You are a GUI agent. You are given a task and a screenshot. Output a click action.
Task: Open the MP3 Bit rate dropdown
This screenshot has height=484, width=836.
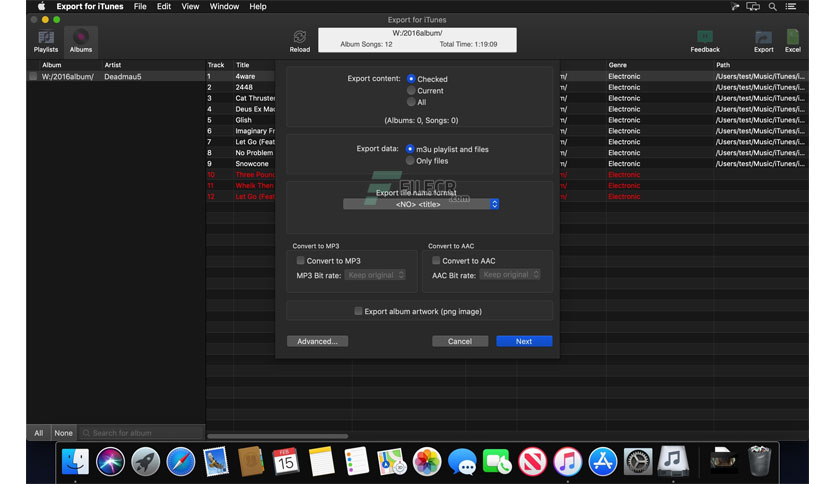[375, 275]
